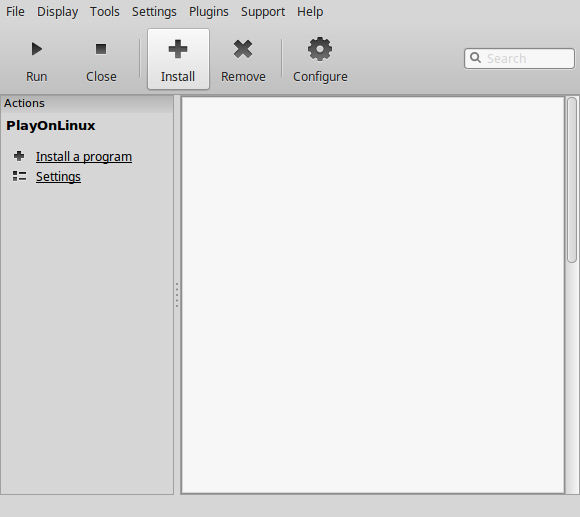The width and height of the screenshot is (580, 517).
Task: Open the Help menu
Action: point(310,11)
